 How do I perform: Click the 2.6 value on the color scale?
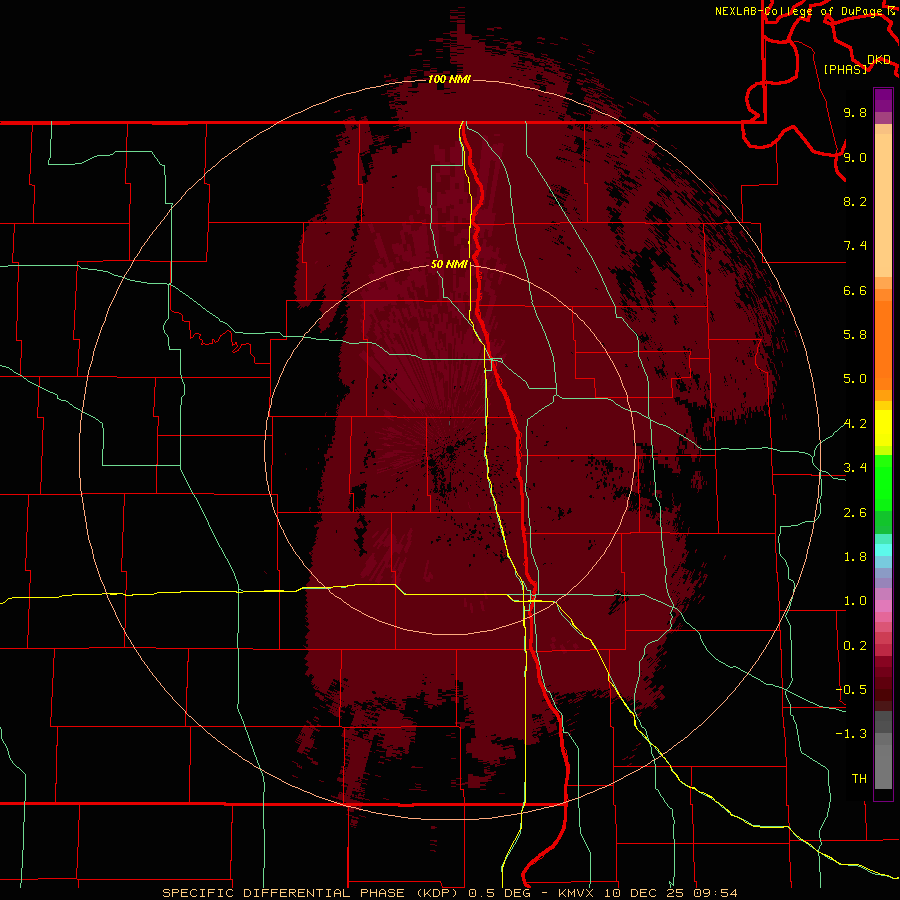pos(855,513)
